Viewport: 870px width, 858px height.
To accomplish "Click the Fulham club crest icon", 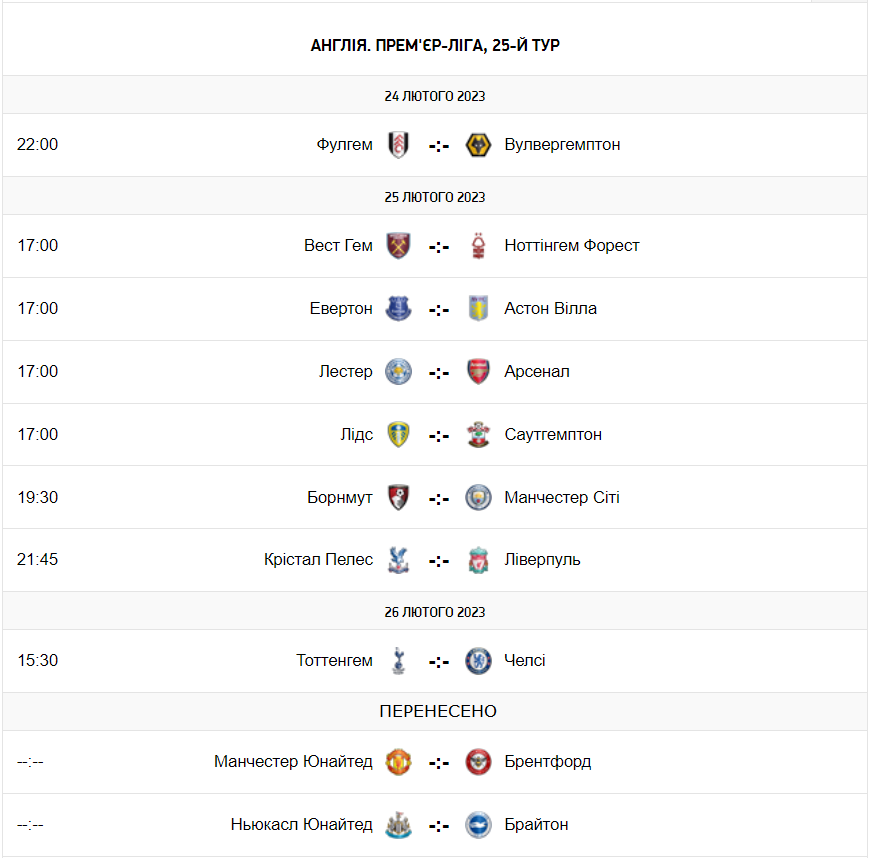I will click(399, 145).
